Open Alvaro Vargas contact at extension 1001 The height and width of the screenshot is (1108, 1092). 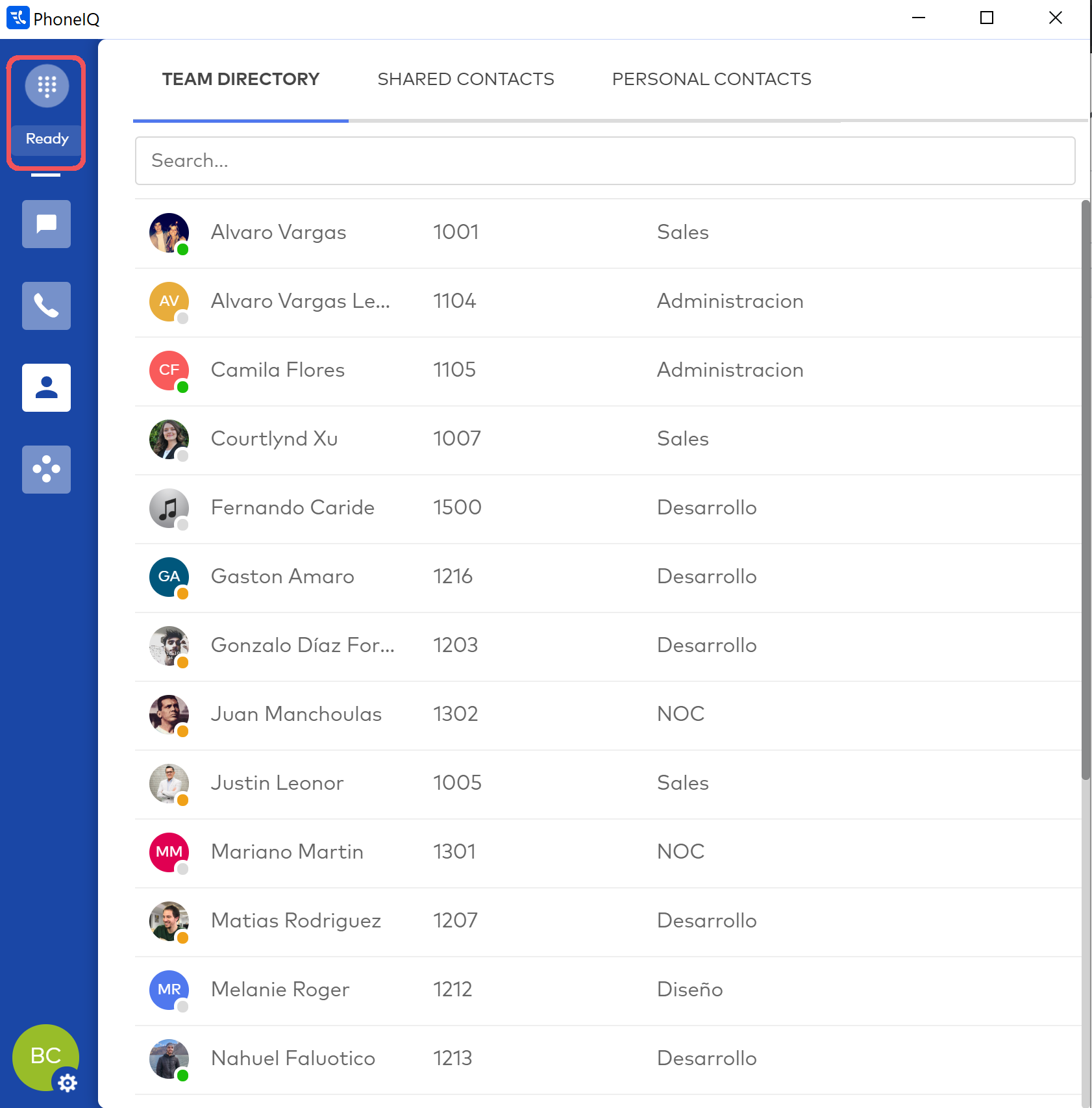[279, 233]
